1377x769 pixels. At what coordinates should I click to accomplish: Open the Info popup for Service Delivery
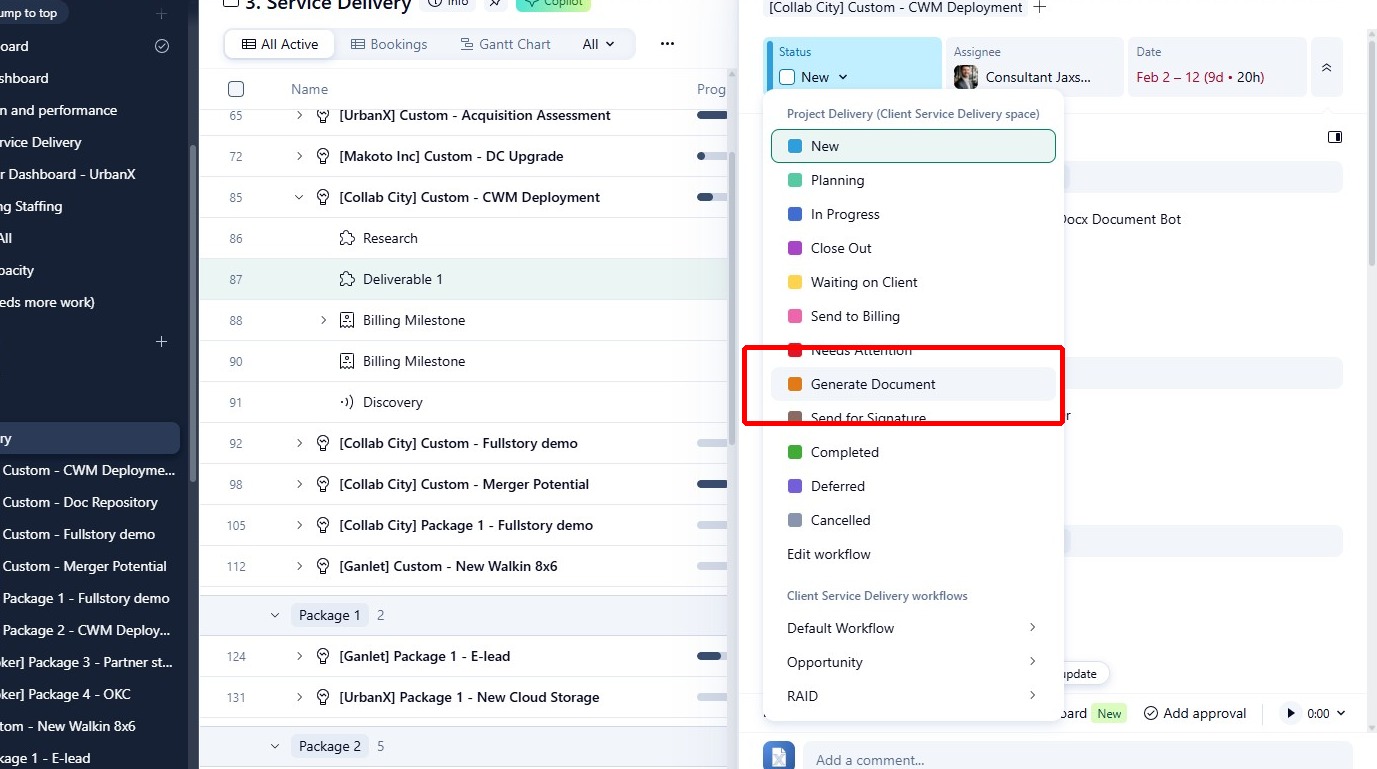tap(449, 4)
